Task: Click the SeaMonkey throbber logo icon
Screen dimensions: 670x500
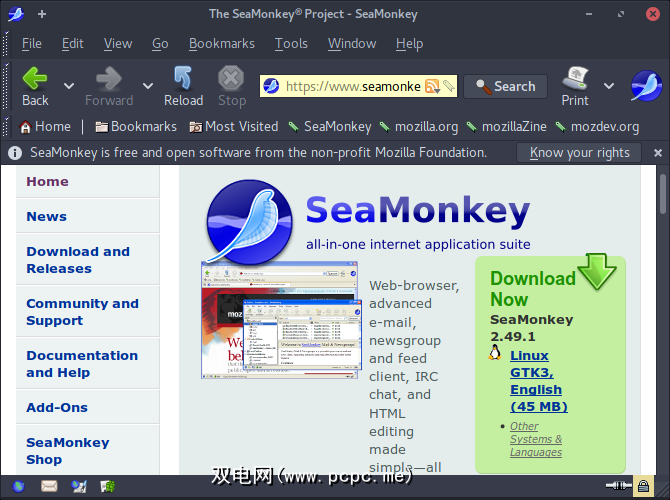Action: (646, 86)
